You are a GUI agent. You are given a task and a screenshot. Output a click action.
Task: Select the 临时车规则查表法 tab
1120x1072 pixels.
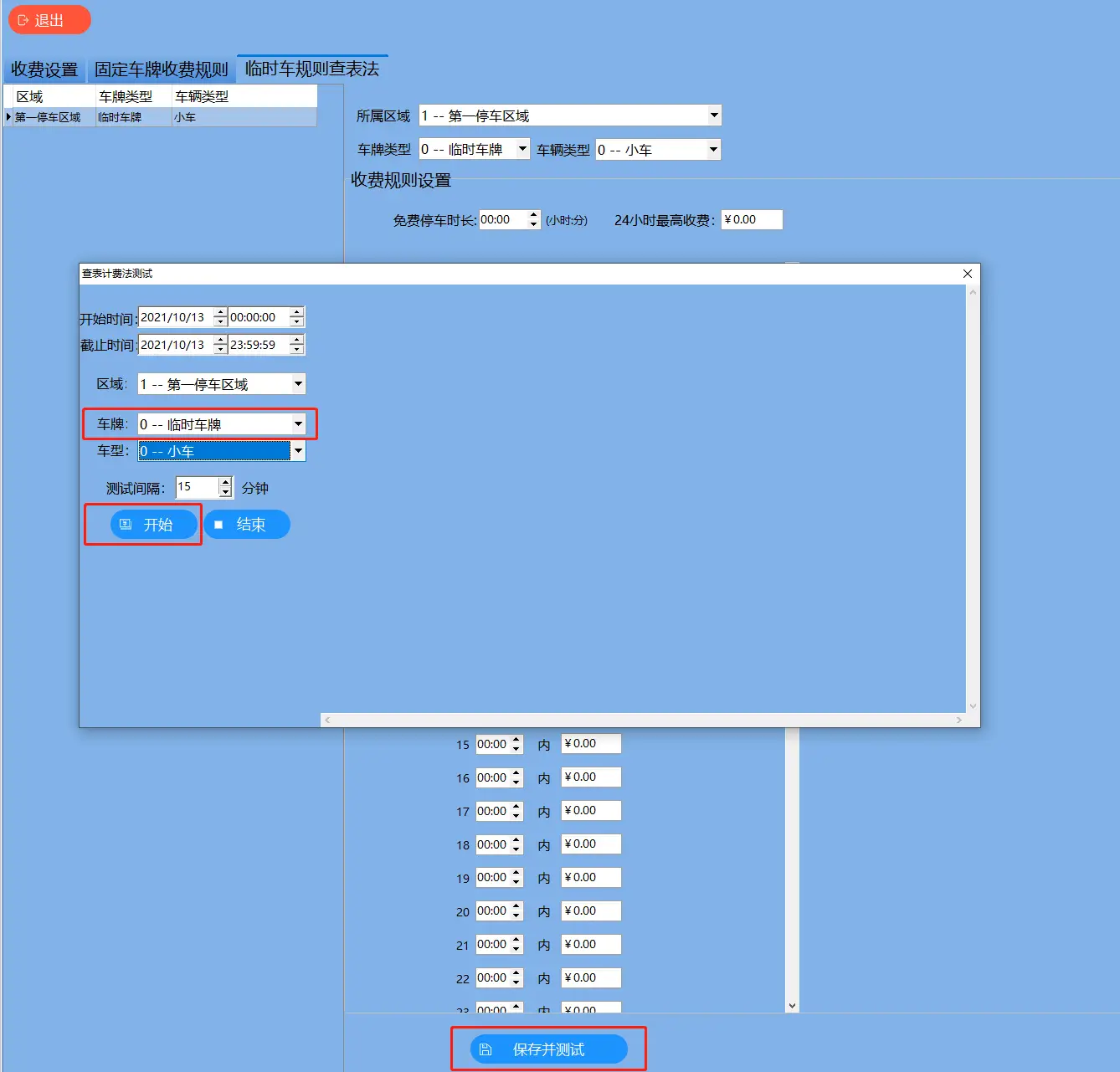311,69
